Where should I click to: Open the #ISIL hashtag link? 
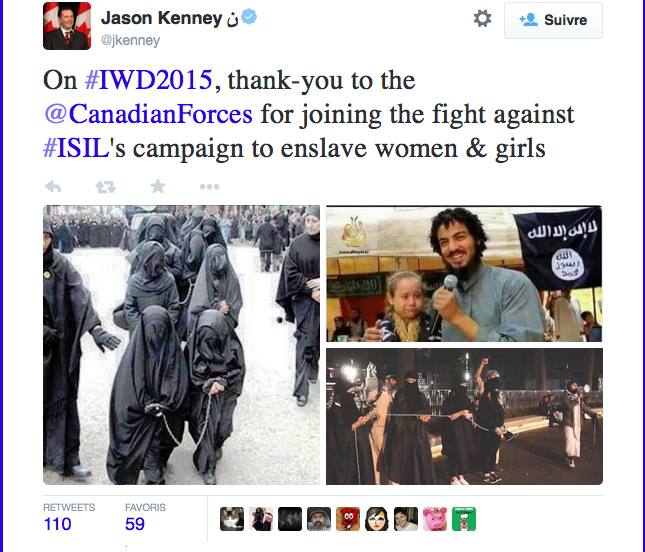point(76,148)
